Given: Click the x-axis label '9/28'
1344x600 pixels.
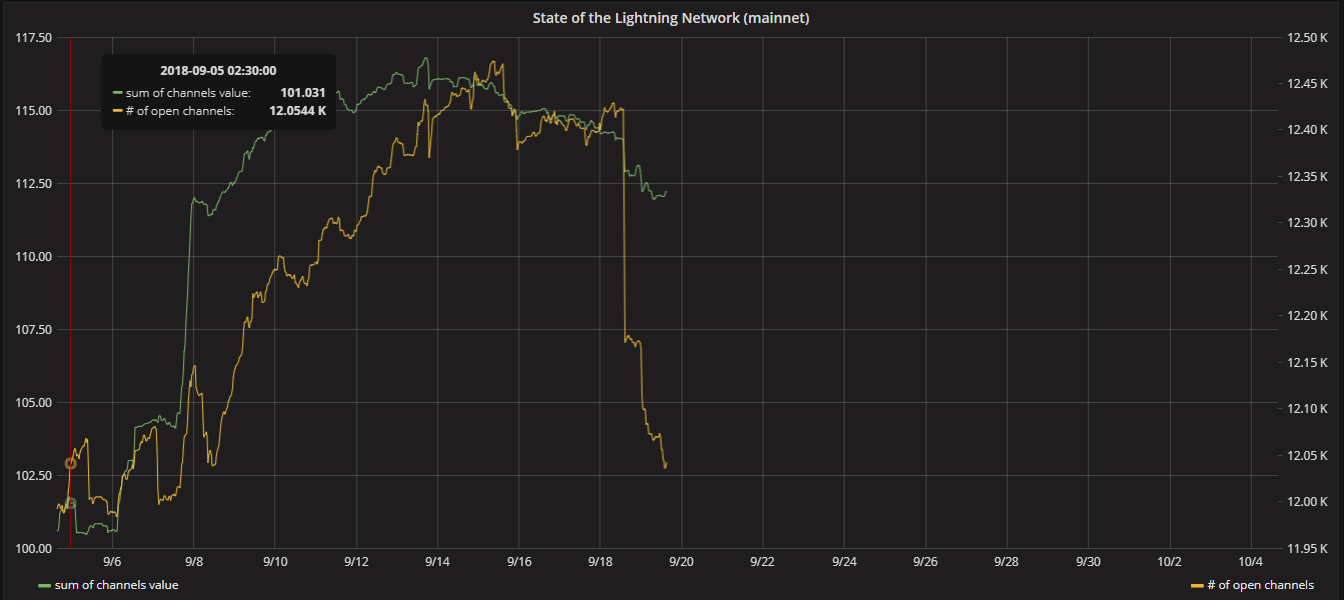Looking at the screenshot, I should coord(1006,562).
